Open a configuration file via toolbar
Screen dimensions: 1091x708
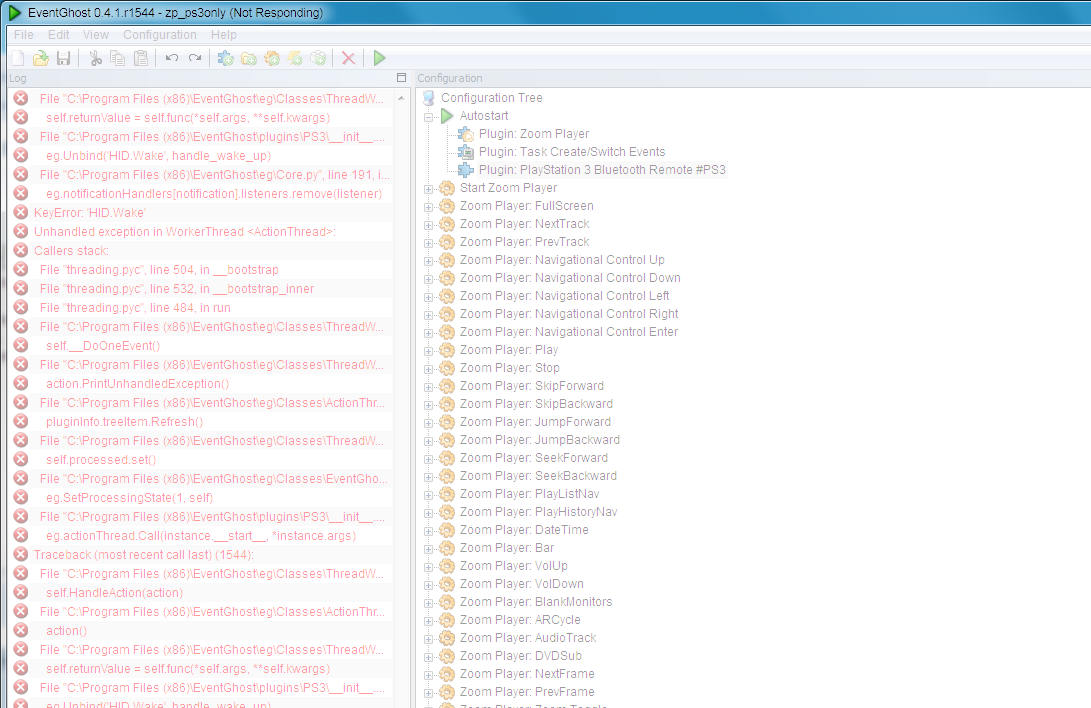pyautogui.click(x=41, y=58)
